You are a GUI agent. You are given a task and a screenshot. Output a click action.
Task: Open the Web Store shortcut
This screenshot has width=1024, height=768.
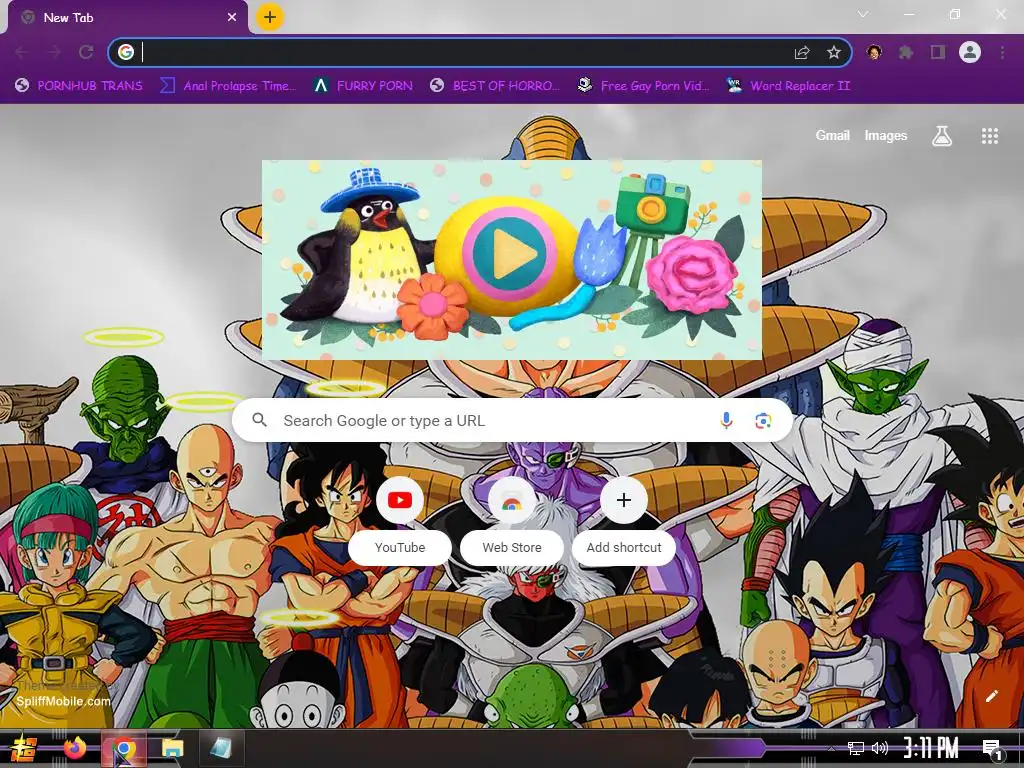pyautogui.click(x=512, y=520)
